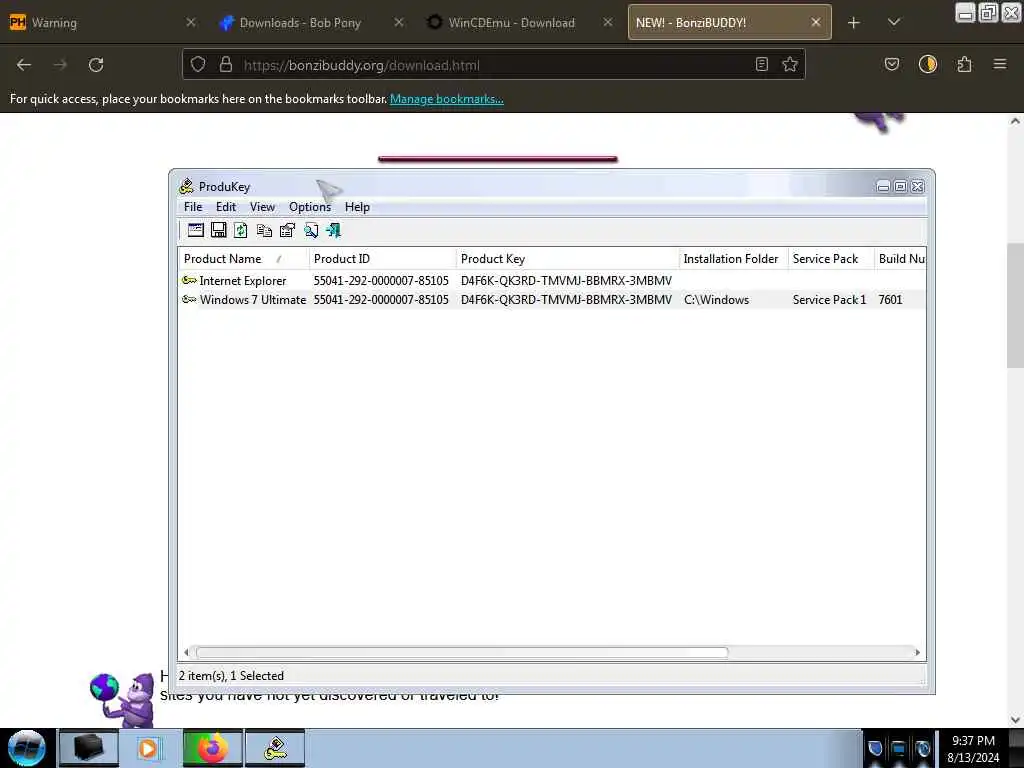Click the Manage bookmarks link
Screen dimensions: 1024x768
tap(447, 99)
